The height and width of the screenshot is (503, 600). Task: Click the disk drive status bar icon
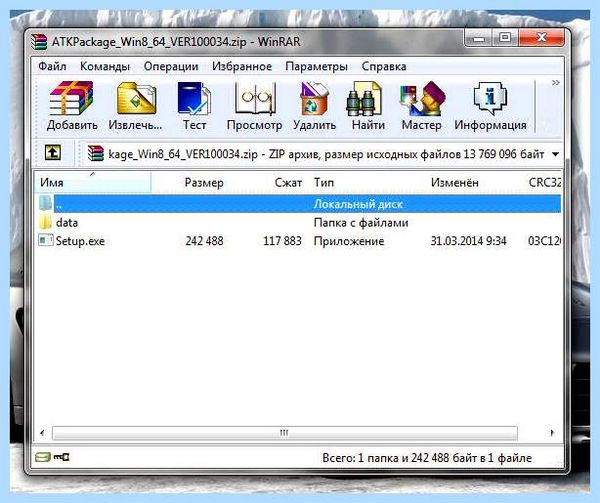pyautogui.click(x=42, y=457)
